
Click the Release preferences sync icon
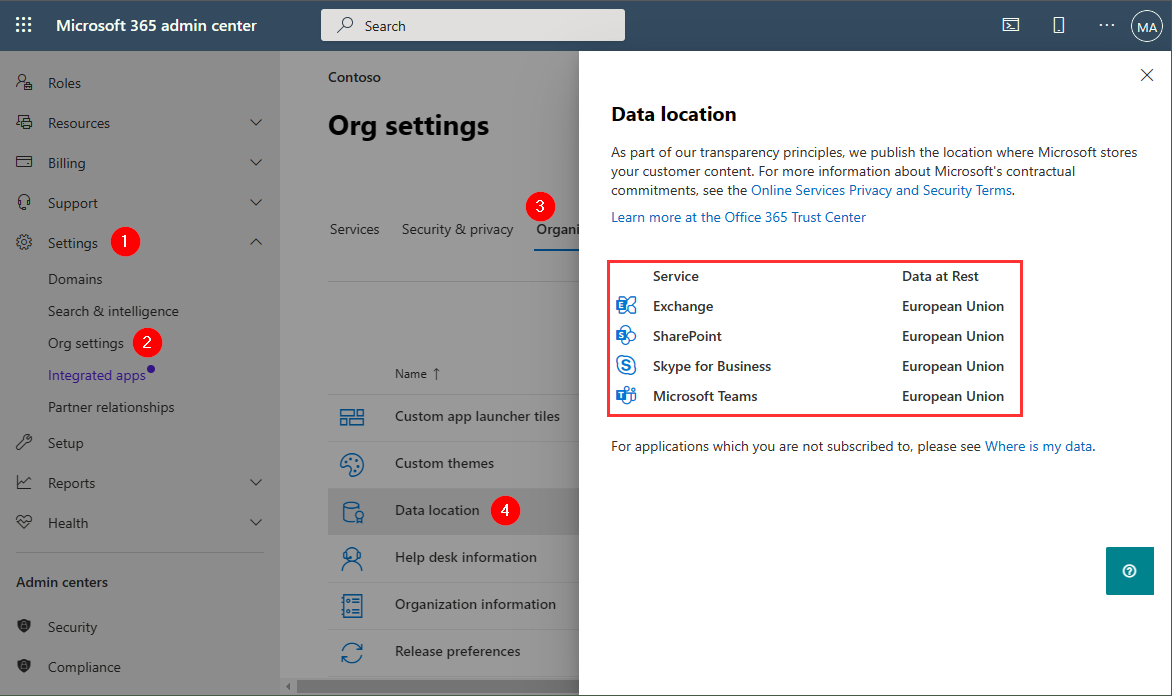[352, 652]
